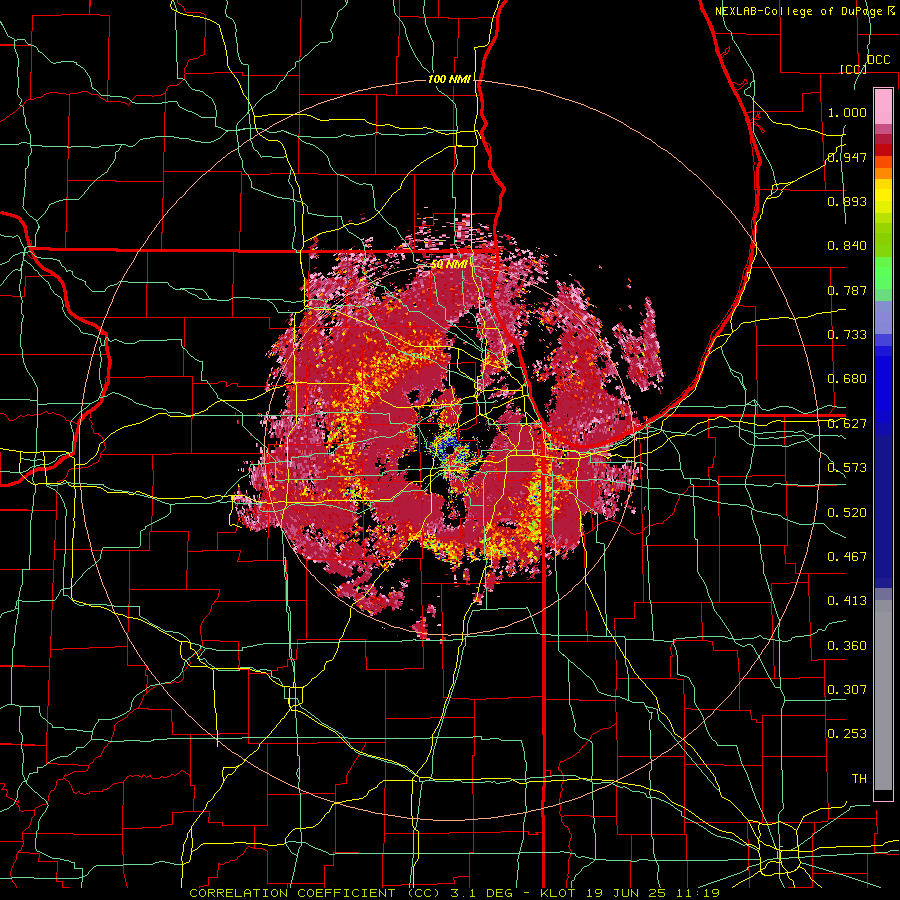The width and height of the screenshot is (900, 900).
Task: Select the 0.360 scale value
Action: point(847,646)
